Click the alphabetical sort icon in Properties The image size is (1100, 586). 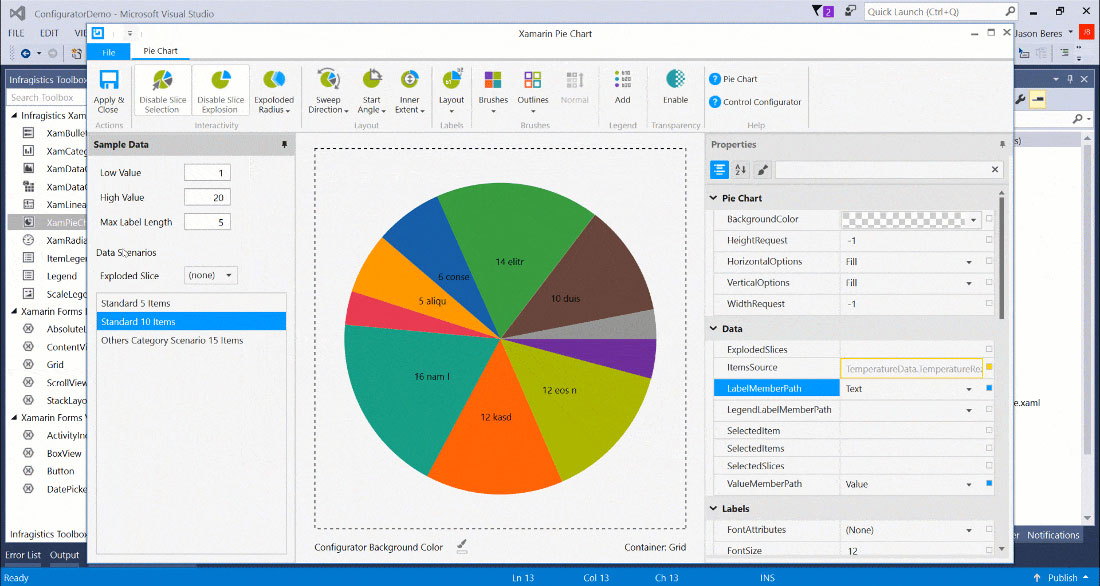click(x=741, y=170)
